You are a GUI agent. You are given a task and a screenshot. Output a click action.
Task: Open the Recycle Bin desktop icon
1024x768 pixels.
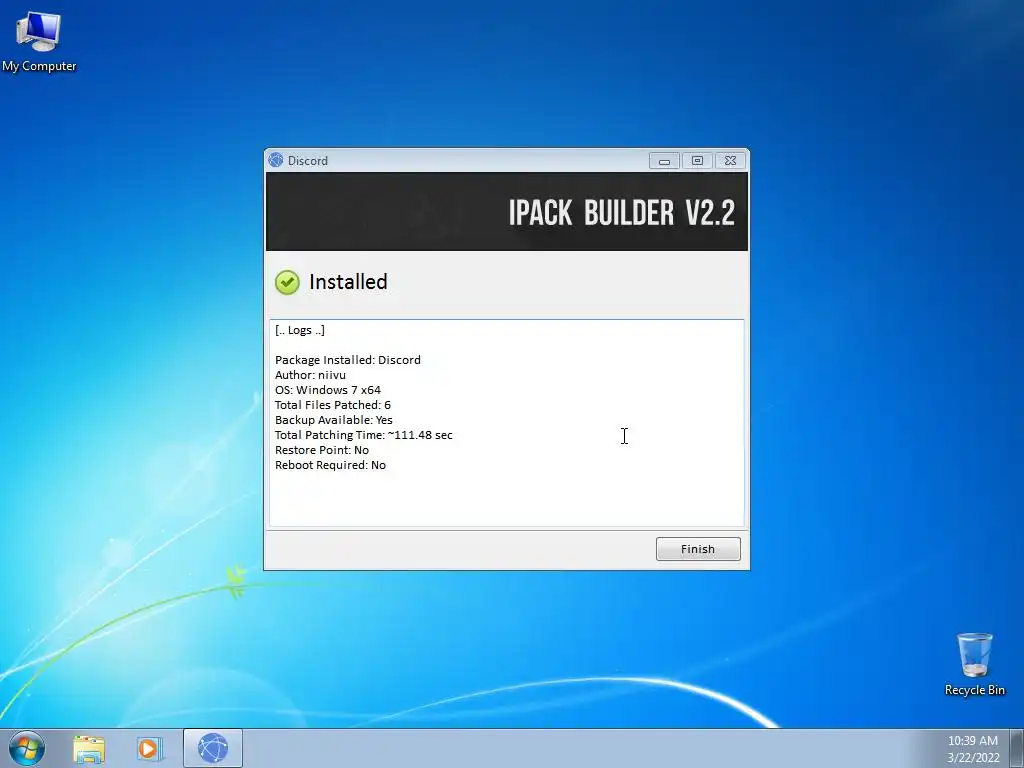pyautogui.click(x=974, y=664)
